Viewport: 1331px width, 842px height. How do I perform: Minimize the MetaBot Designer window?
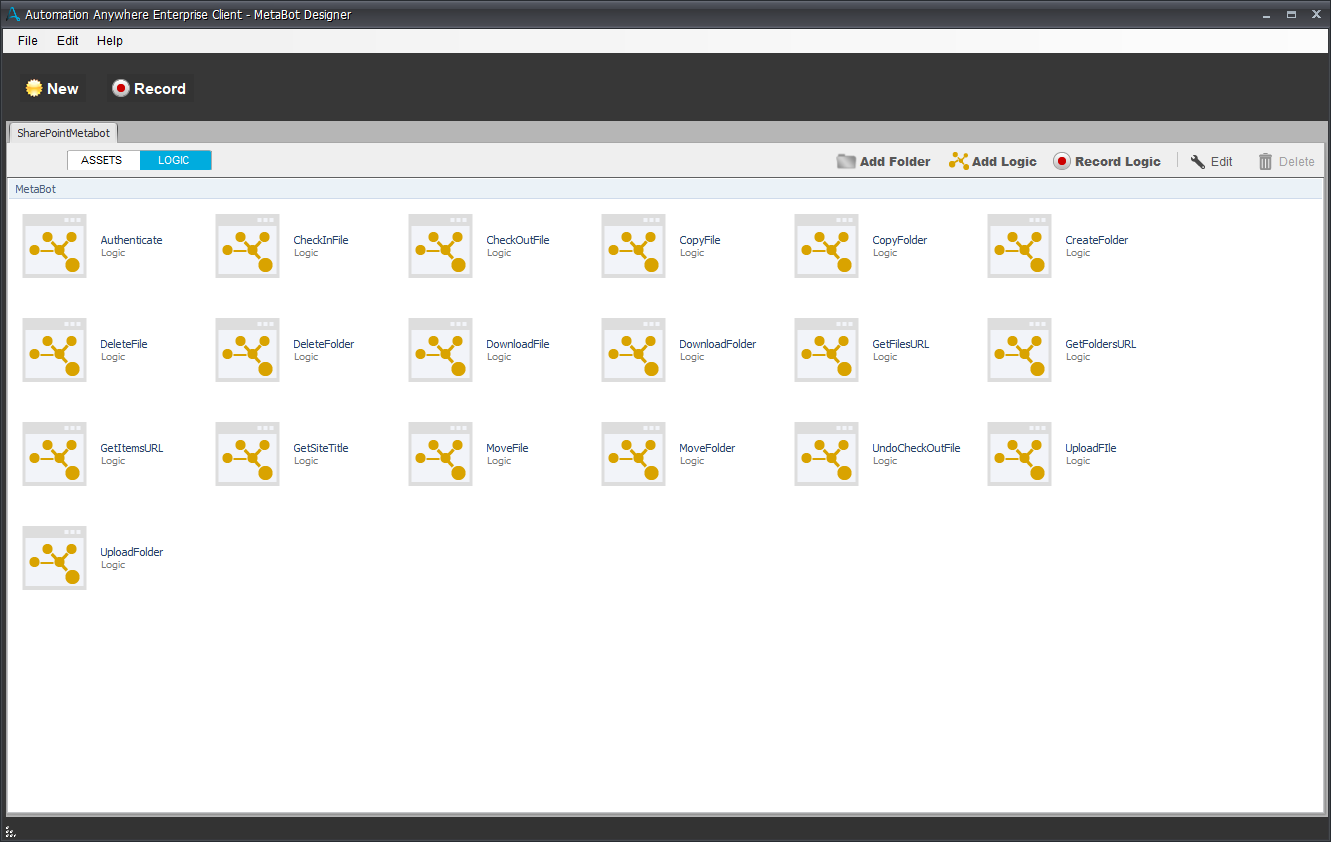click(1267, 15)
